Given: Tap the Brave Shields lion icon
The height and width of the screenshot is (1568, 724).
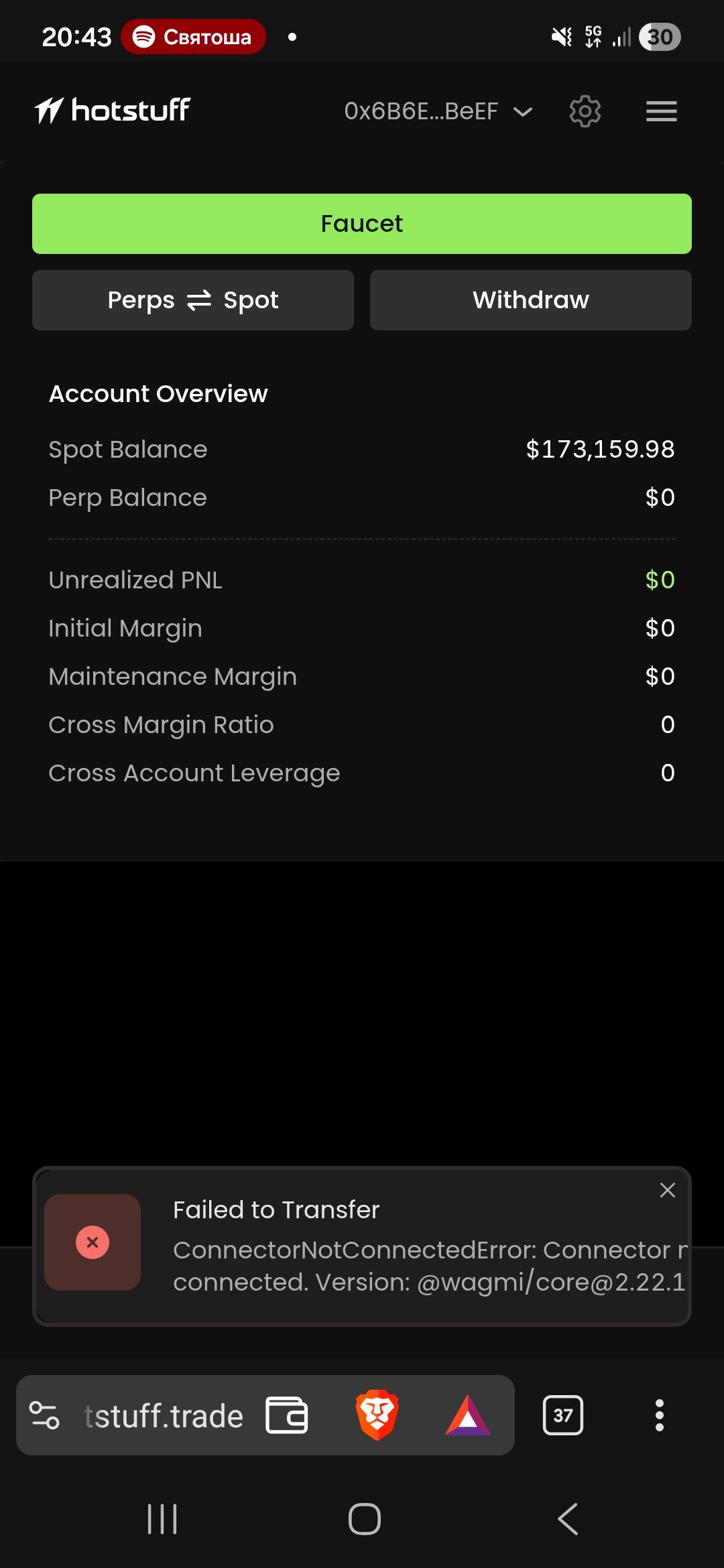Looking at the screenshot, I should click(x=377, y=1415).
